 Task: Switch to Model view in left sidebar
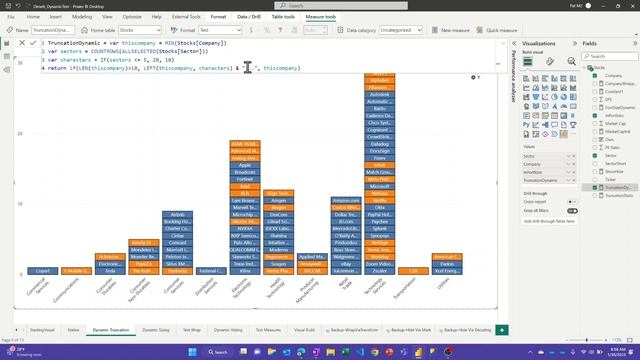pos(7,70)
